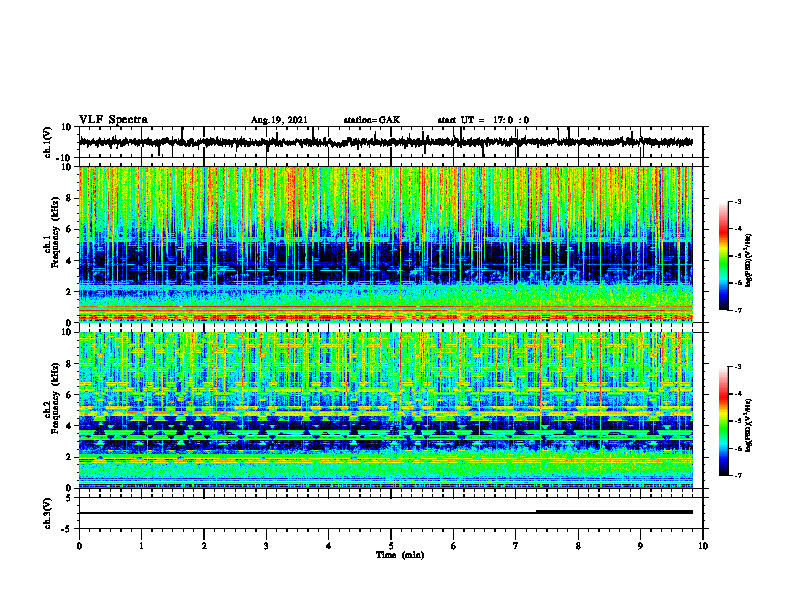The width and height of the screenshot is (792, 612).
Task: Click the "6" tick label on the Time axis
Action: [x=454, y=546]
